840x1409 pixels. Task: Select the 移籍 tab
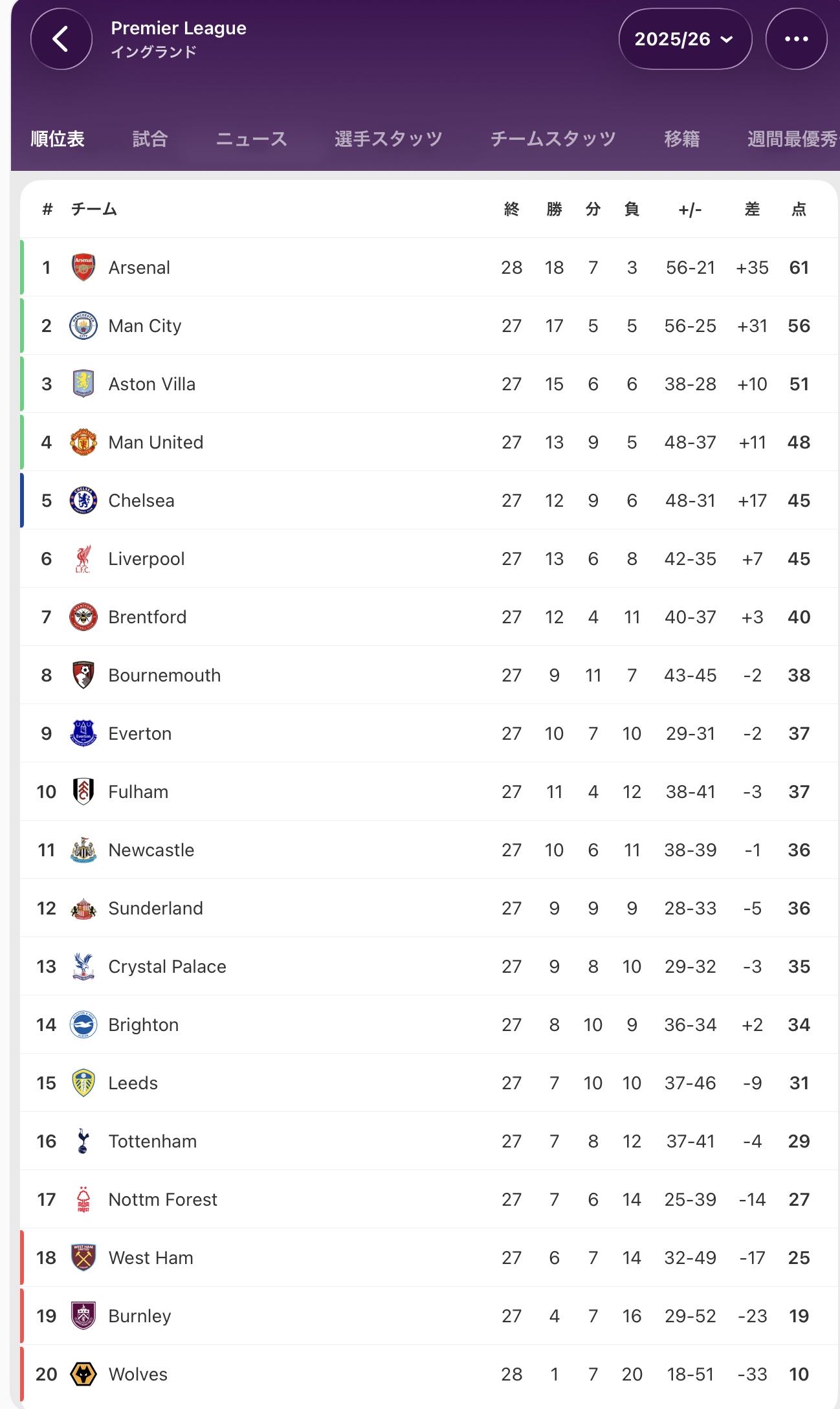(x=681, y=139)
